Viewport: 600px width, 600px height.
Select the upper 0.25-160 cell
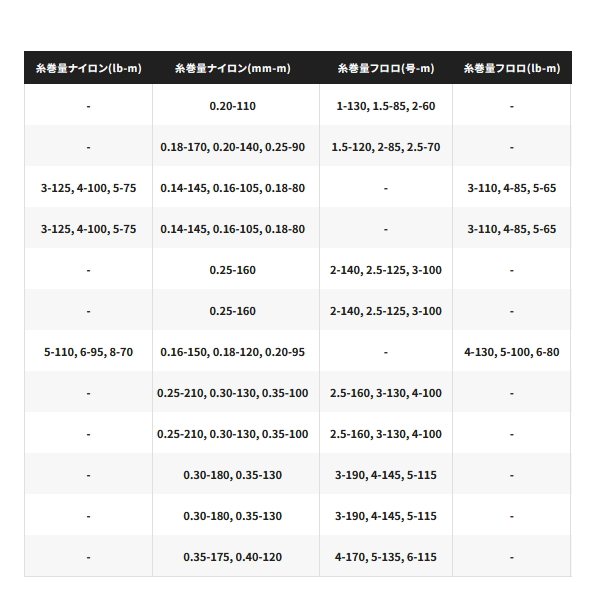232,270
